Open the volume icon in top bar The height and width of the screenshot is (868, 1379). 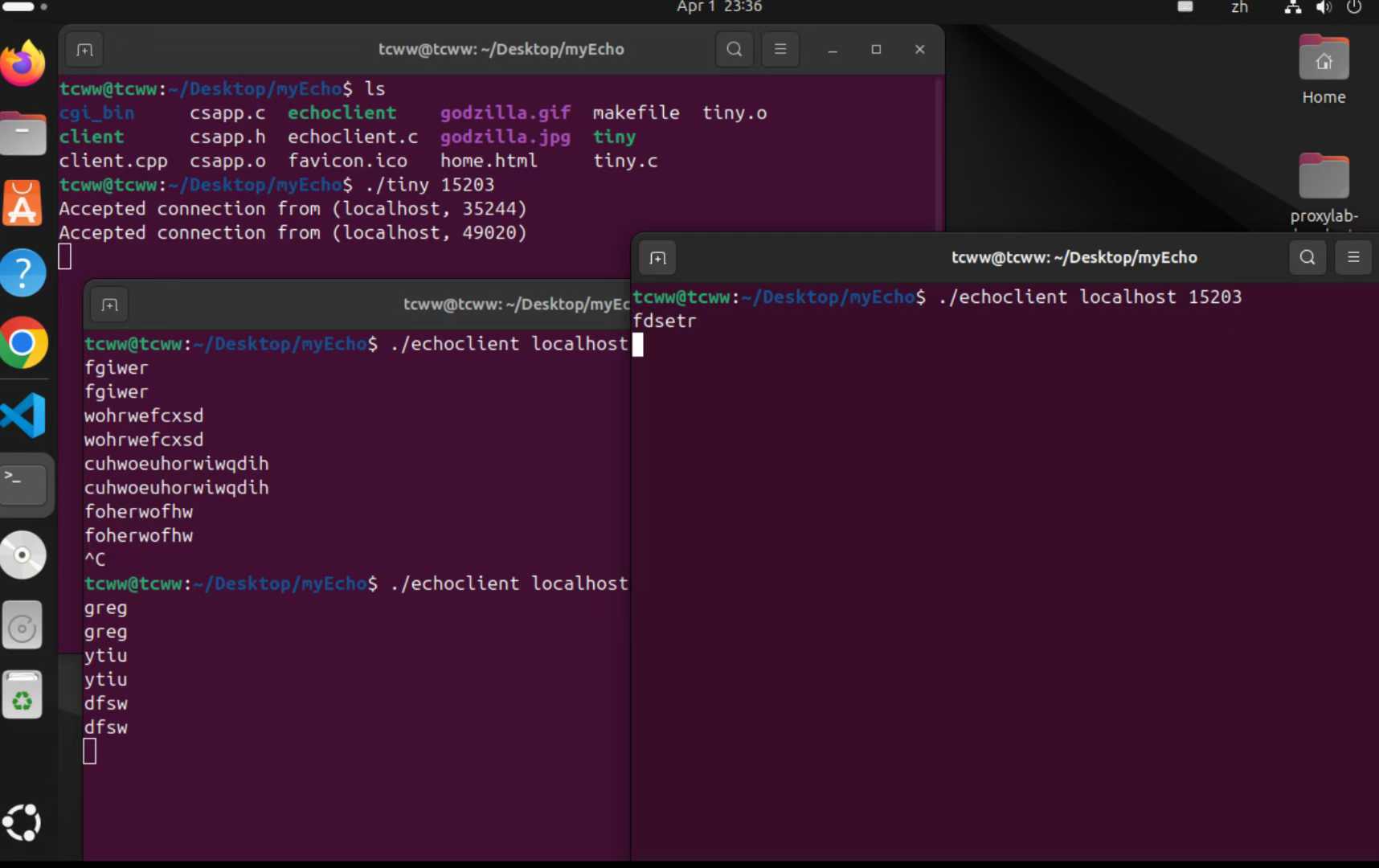(1324, 7)
